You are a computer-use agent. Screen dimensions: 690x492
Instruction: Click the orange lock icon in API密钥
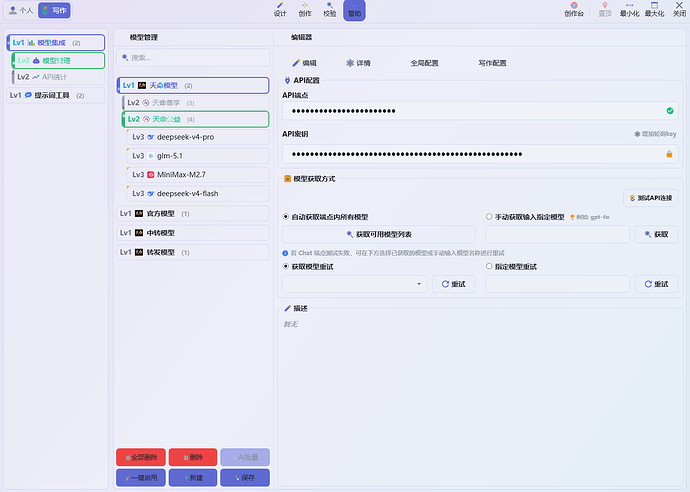pos(669,154)
